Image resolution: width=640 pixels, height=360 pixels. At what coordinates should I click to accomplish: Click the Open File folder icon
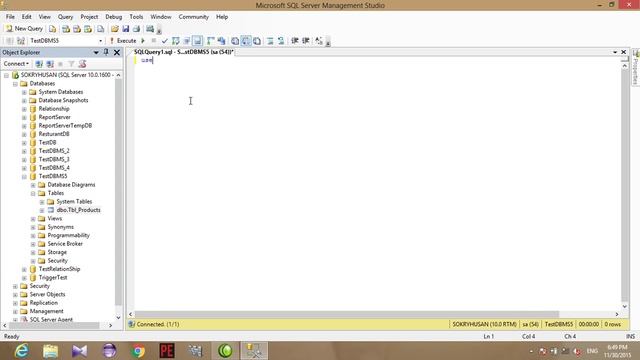coord(115,29)
